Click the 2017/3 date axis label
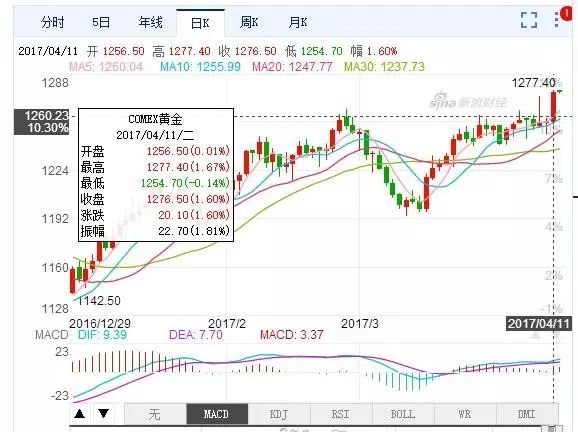The image size is (578, 432). 359,324
